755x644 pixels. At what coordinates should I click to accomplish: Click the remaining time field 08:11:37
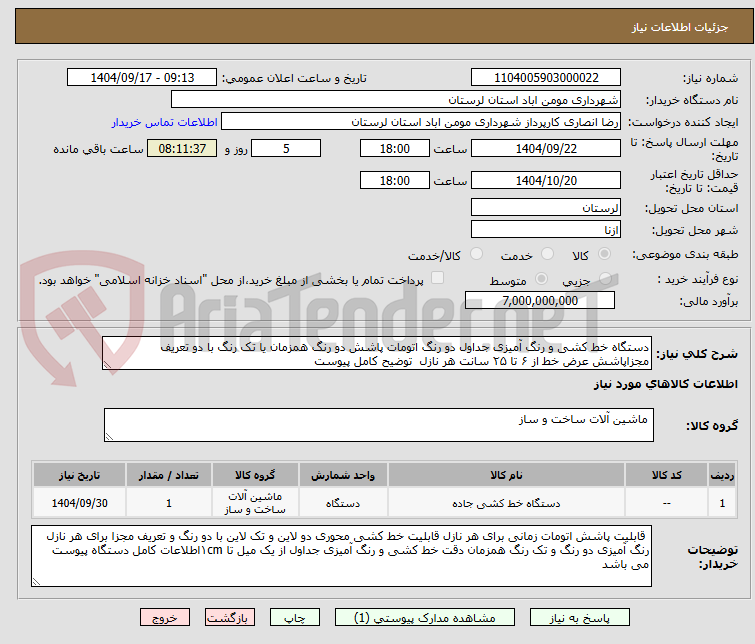(x=182, y=148)
